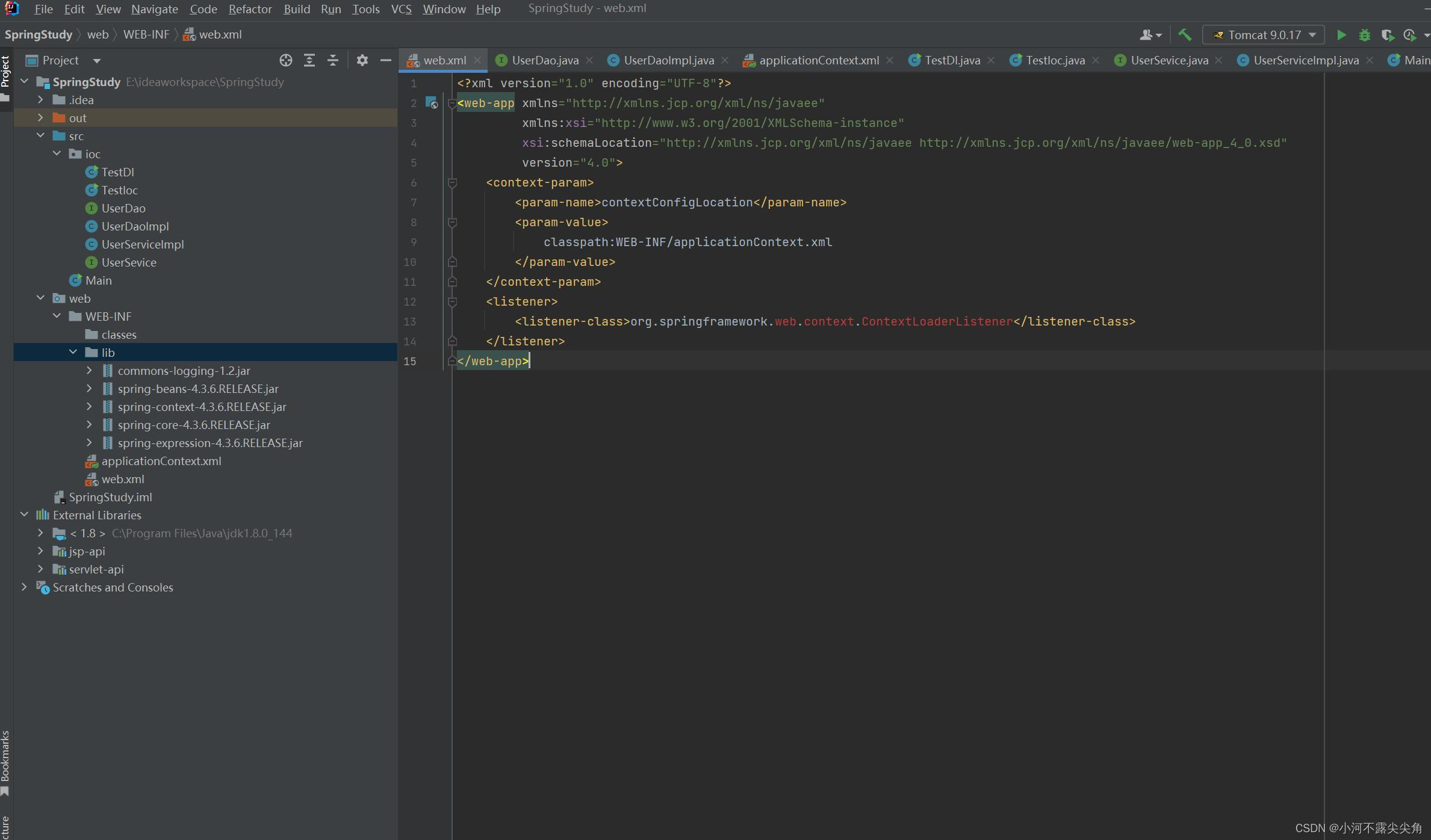This screenshot has width=1431, height=840.
Task: Select applicationContext.xml in project tree
Action: click(161, 461)
